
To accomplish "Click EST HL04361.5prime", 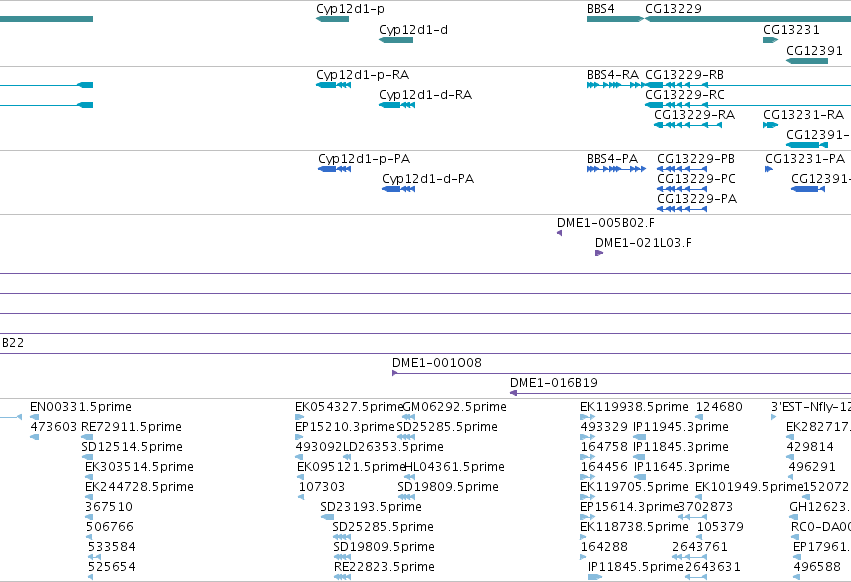I will tap(455, 467).
